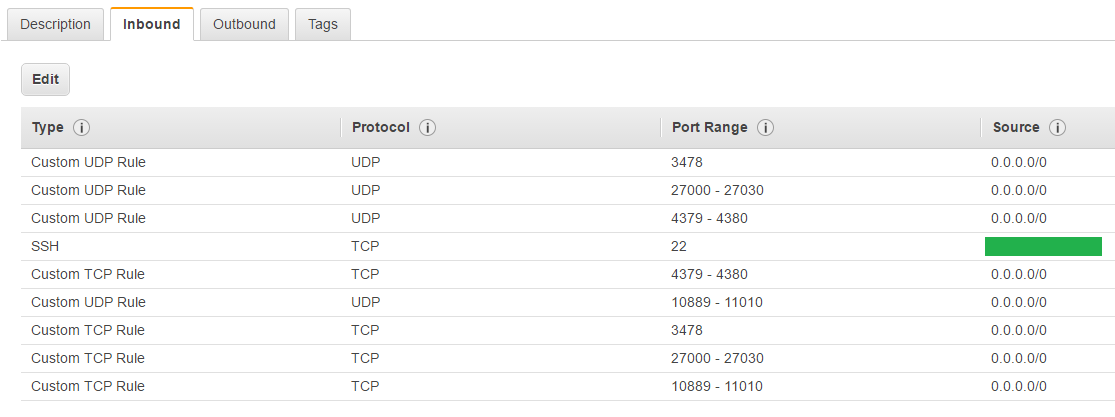
Task: Click the info icon next to Source
Action: point(1057,128)
